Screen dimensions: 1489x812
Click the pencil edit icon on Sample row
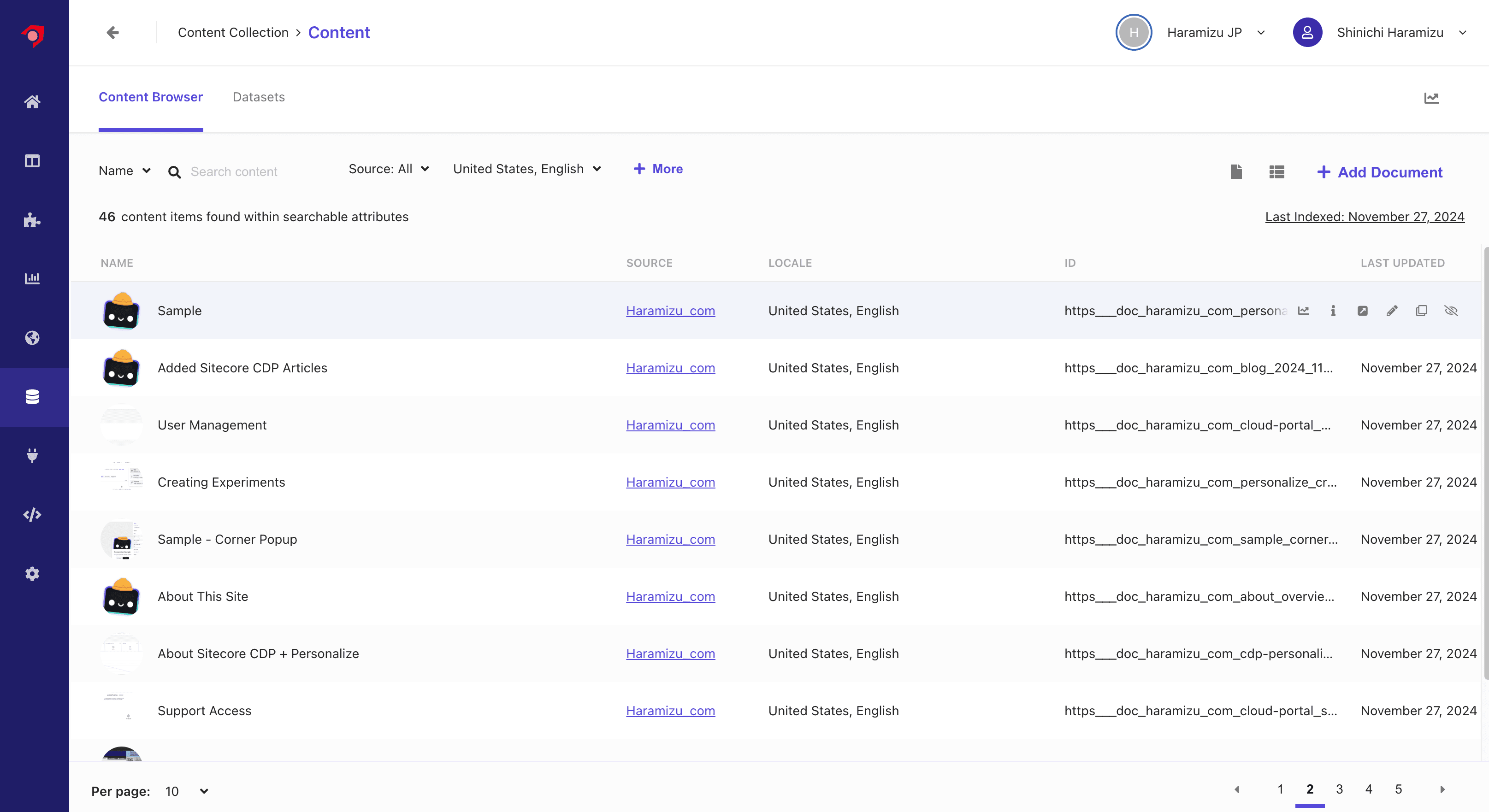pos(1392,311)
